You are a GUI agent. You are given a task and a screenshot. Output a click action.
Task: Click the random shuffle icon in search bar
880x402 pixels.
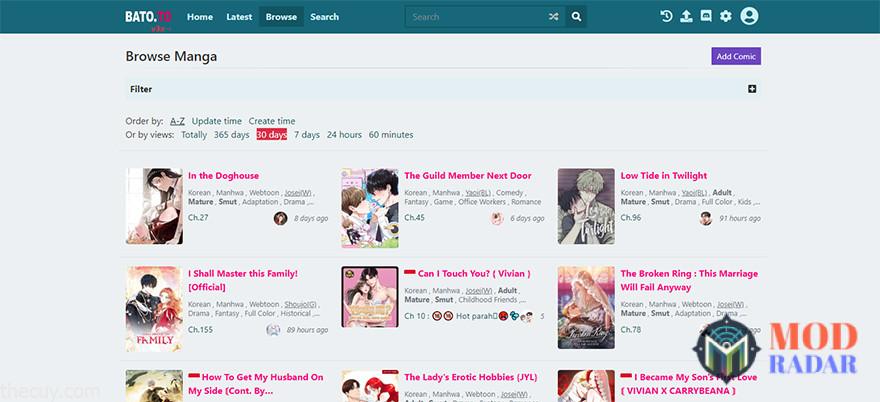click(554, 17)
